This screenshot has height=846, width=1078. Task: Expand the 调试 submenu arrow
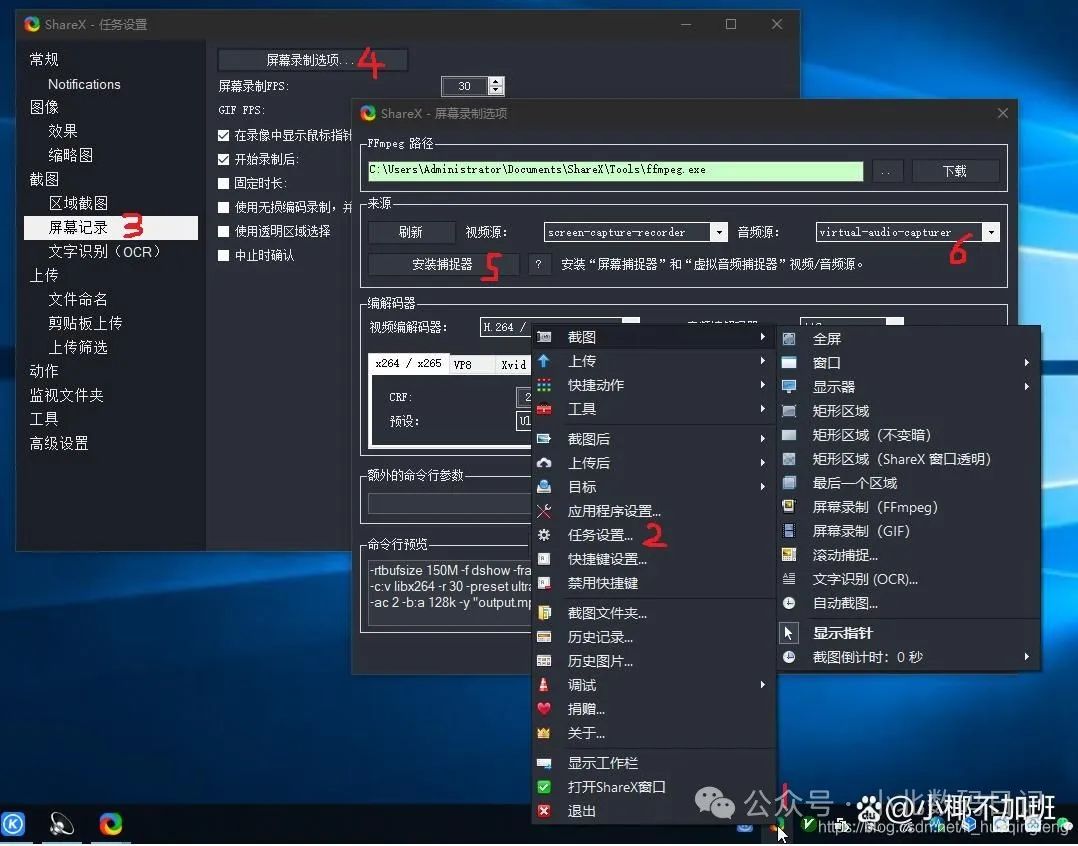(762, 684)
